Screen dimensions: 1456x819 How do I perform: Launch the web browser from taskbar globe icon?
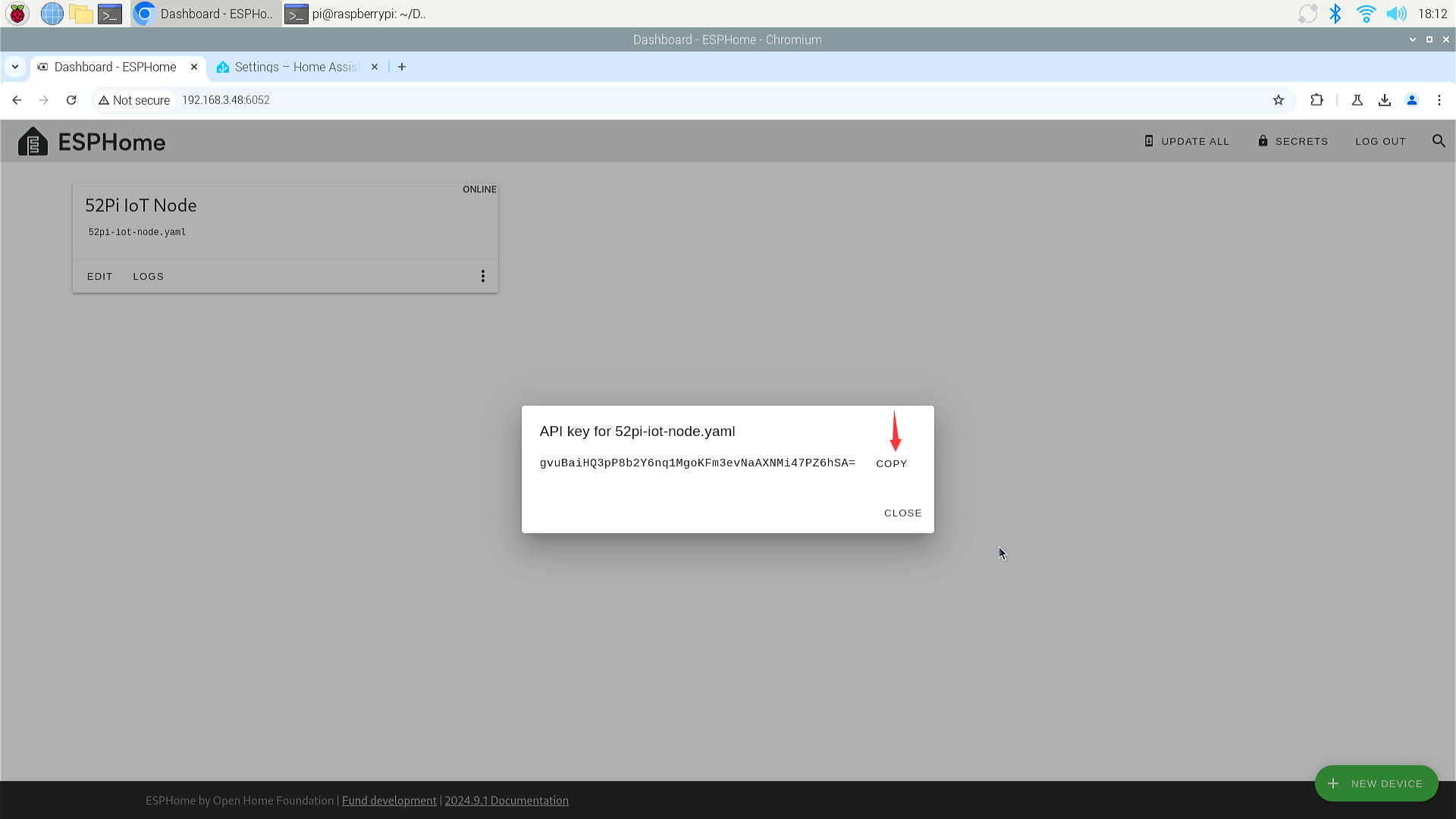(x=52, y=14)
